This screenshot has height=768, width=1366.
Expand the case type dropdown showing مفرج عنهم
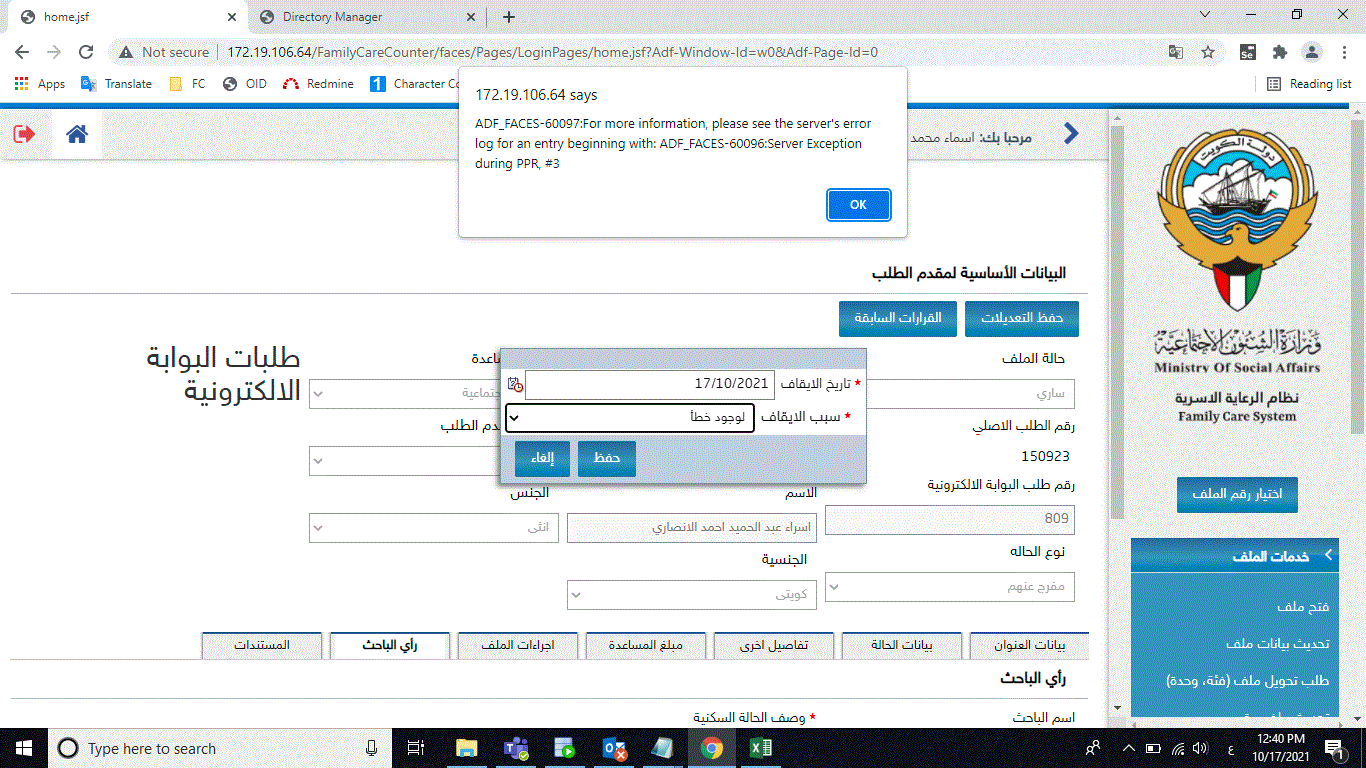[x=949, y=587]
